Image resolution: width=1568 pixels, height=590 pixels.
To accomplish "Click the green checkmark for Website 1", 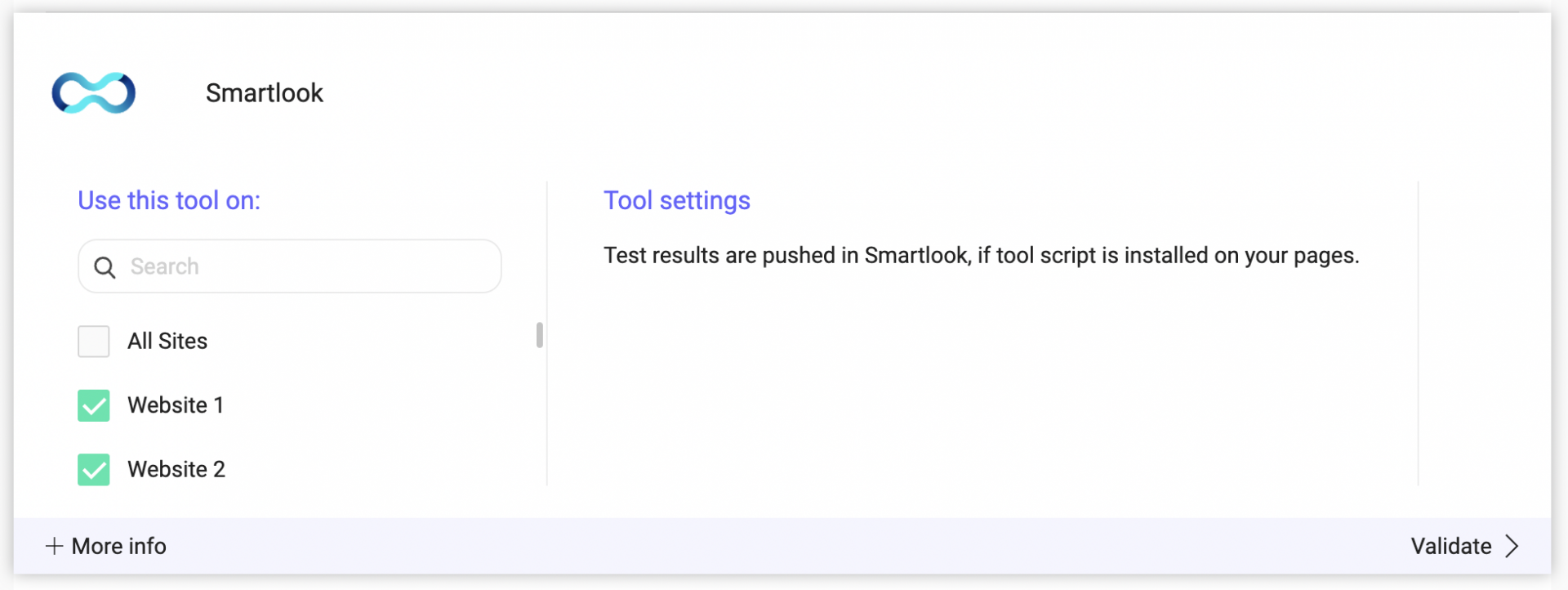I will click(x=94, y=405).
